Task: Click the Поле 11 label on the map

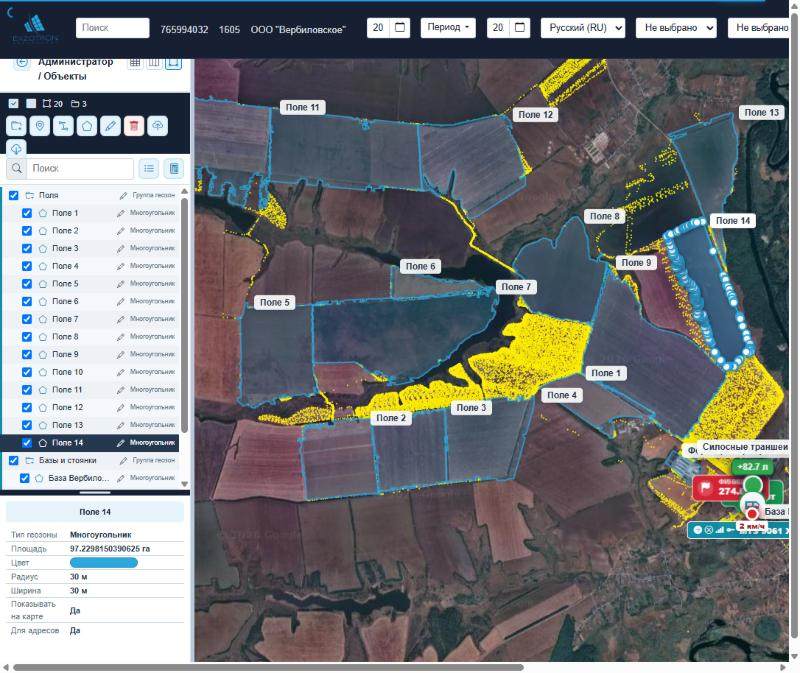Action: [x=303, y=107]
